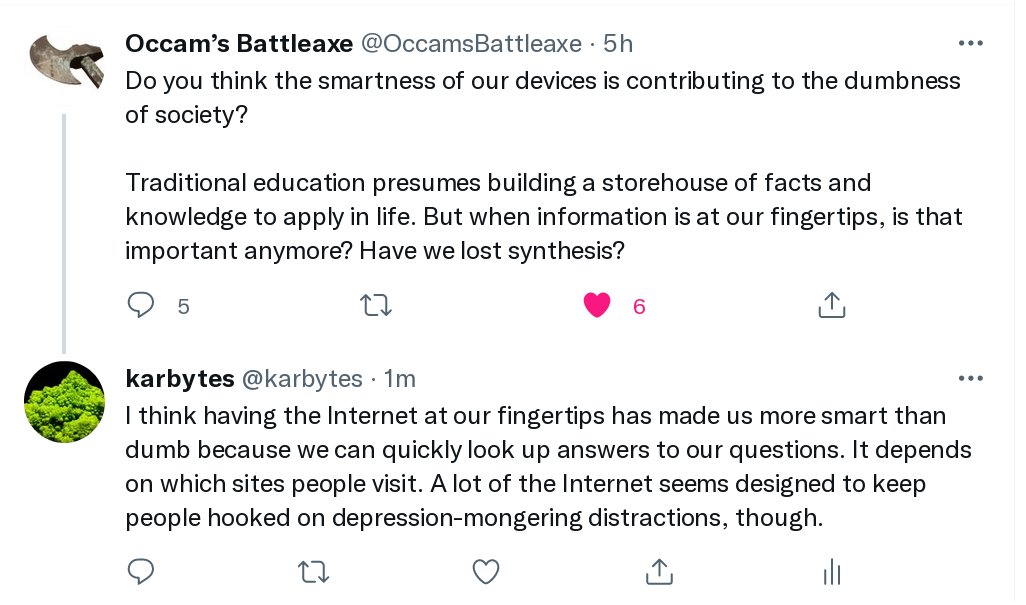Viewport: 1026px width, 605px height.
Task: Open more options on Occam's Battleaxe tweet
Action: coord(970,43)
